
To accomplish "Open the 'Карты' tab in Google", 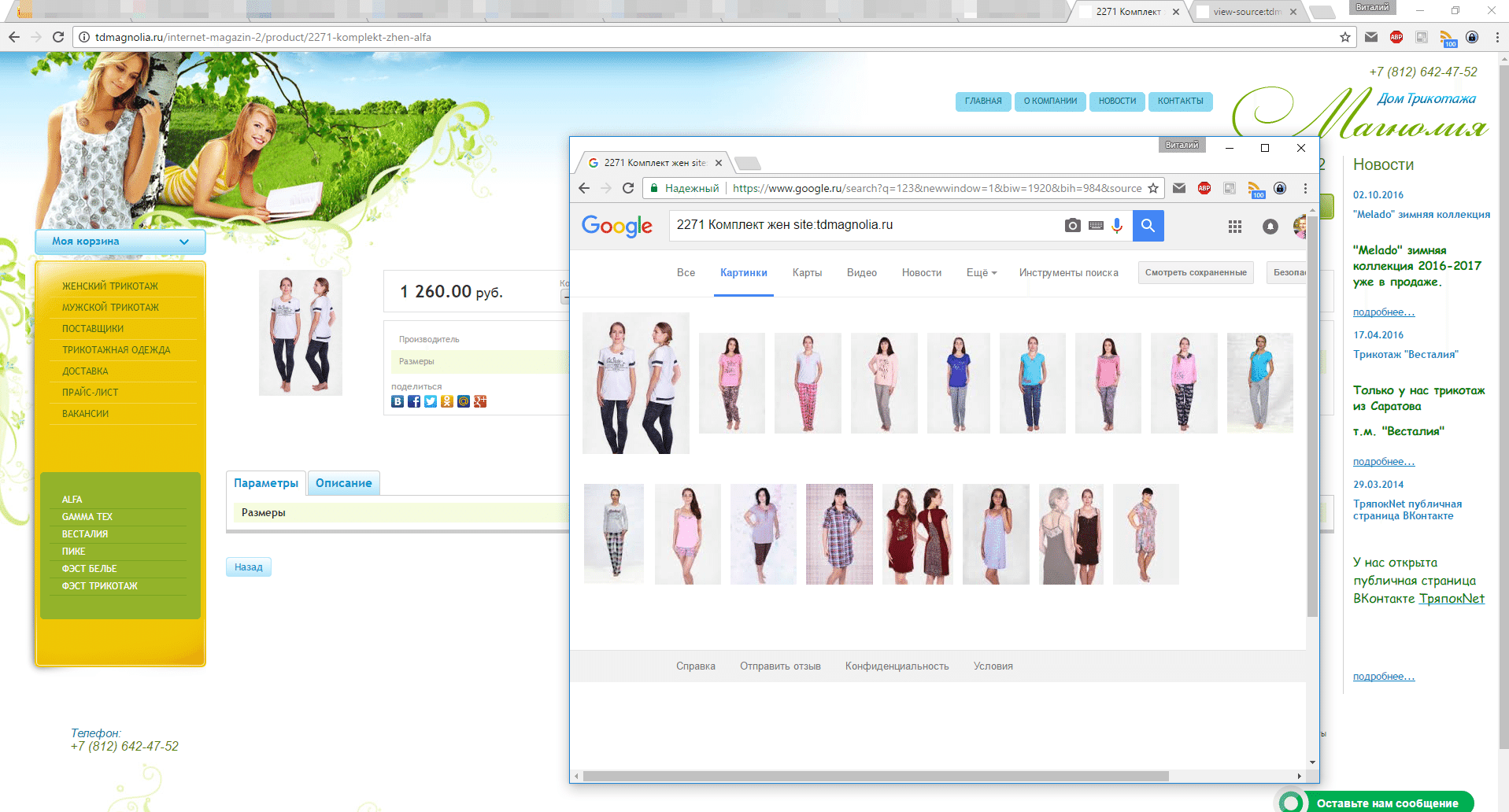I will point(807,272).
